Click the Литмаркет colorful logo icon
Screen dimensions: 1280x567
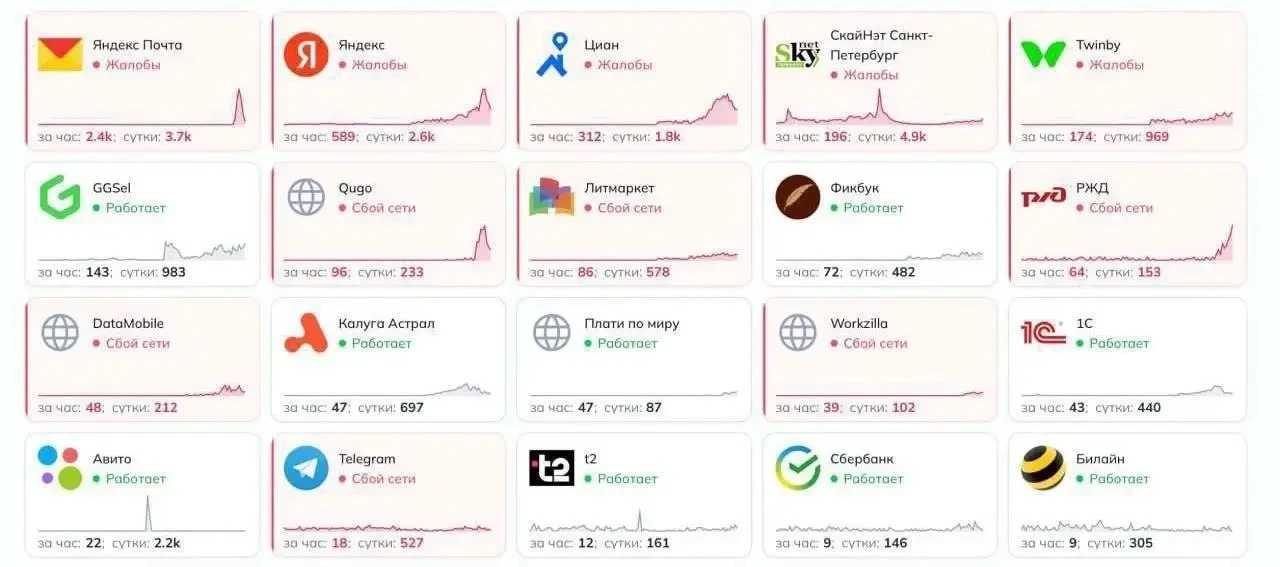coord(552,197)
